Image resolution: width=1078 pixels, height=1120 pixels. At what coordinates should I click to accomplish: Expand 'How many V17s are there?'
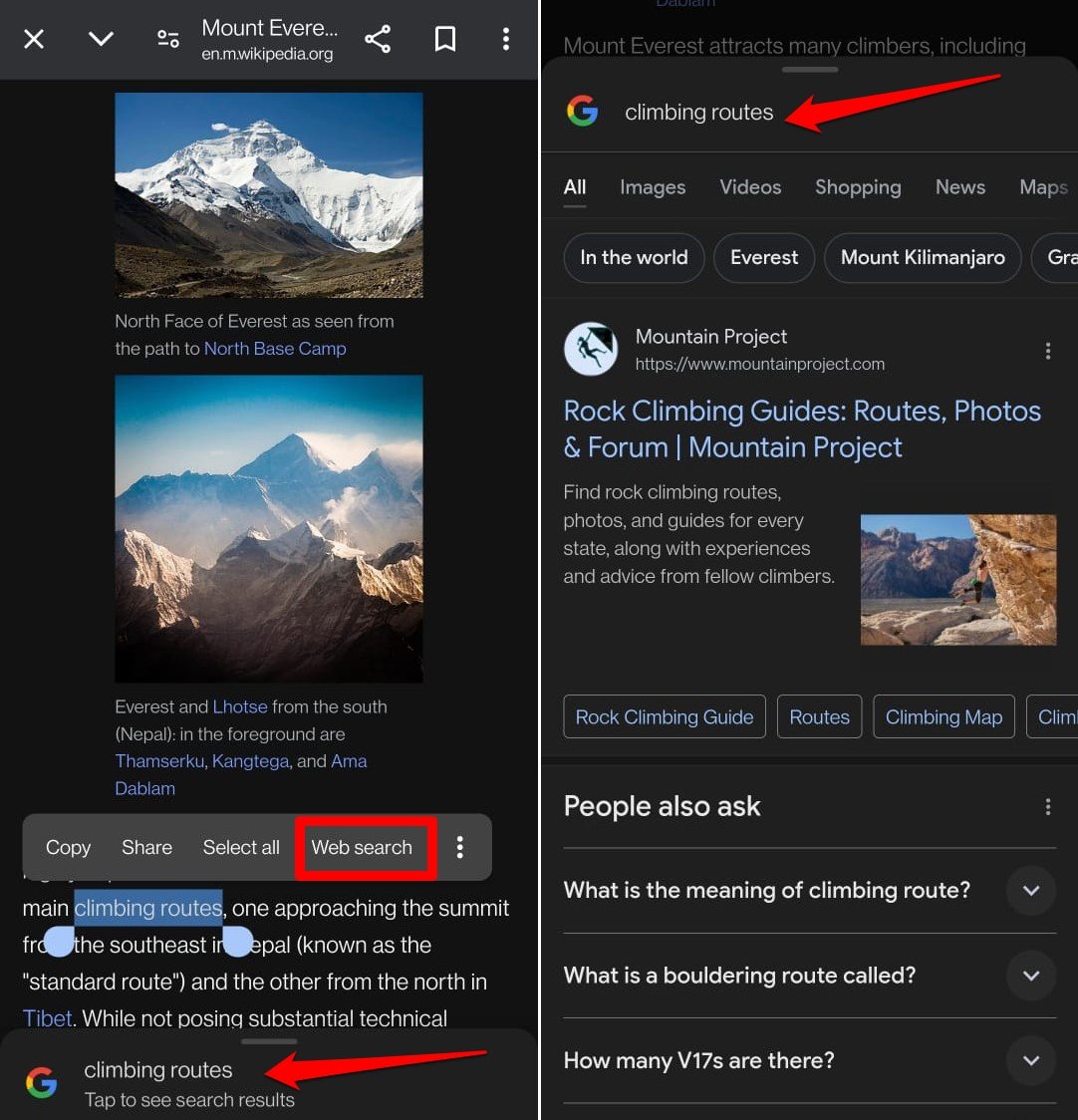pyautogui.click(x=809, y=1061)
